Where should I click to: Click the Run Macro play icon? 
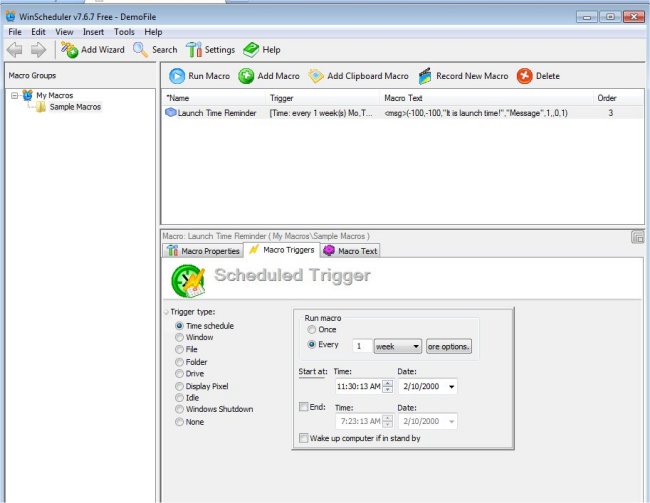click(177, 76)
